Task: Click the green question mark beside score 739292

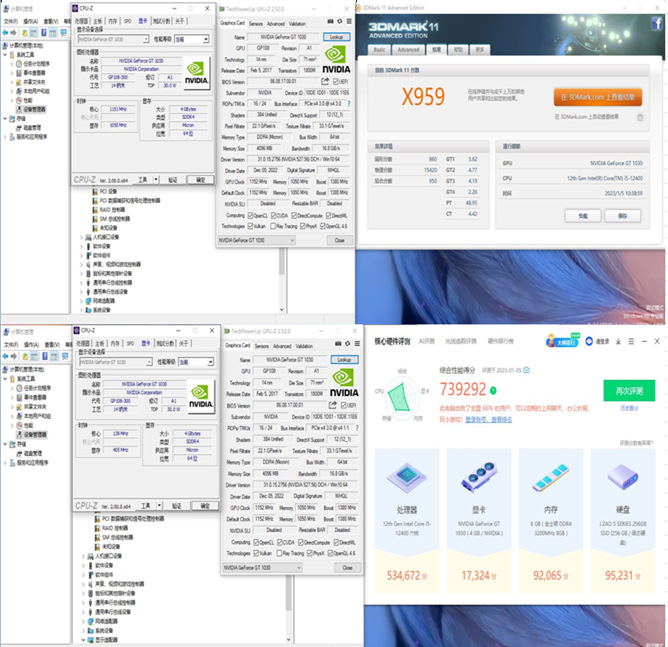Action: tap(493, 390)
